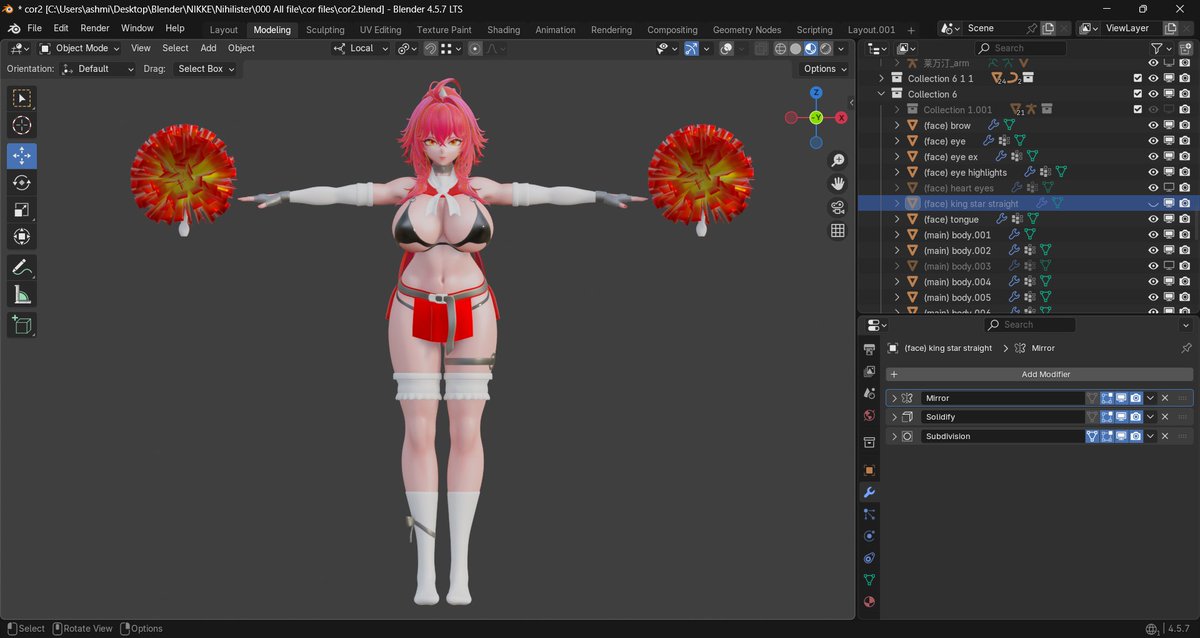This screenshot has height=638, width=1200.
Task: Toggle Solidify modifier edit mode display
Action: coord(1107,417)
